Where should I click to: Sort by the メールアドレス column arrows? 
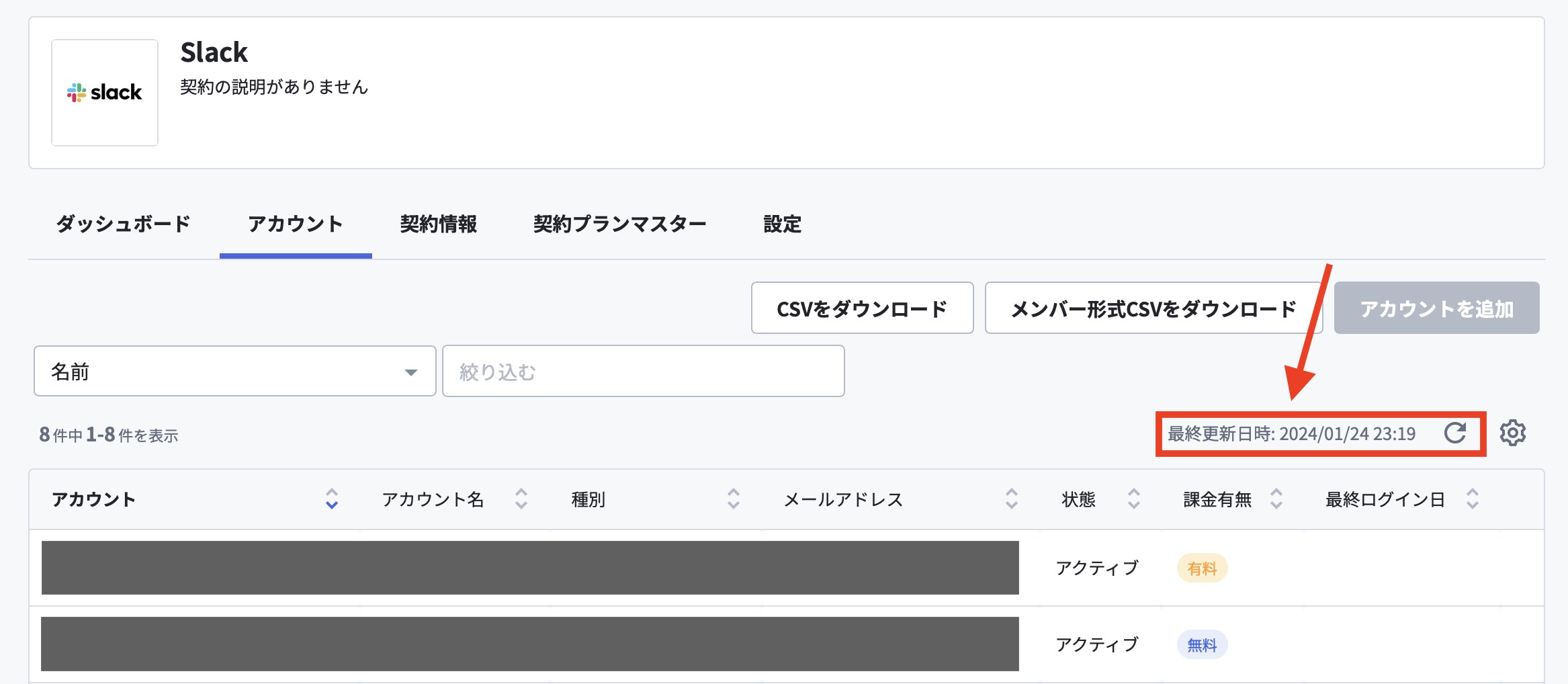[1012, 499]
